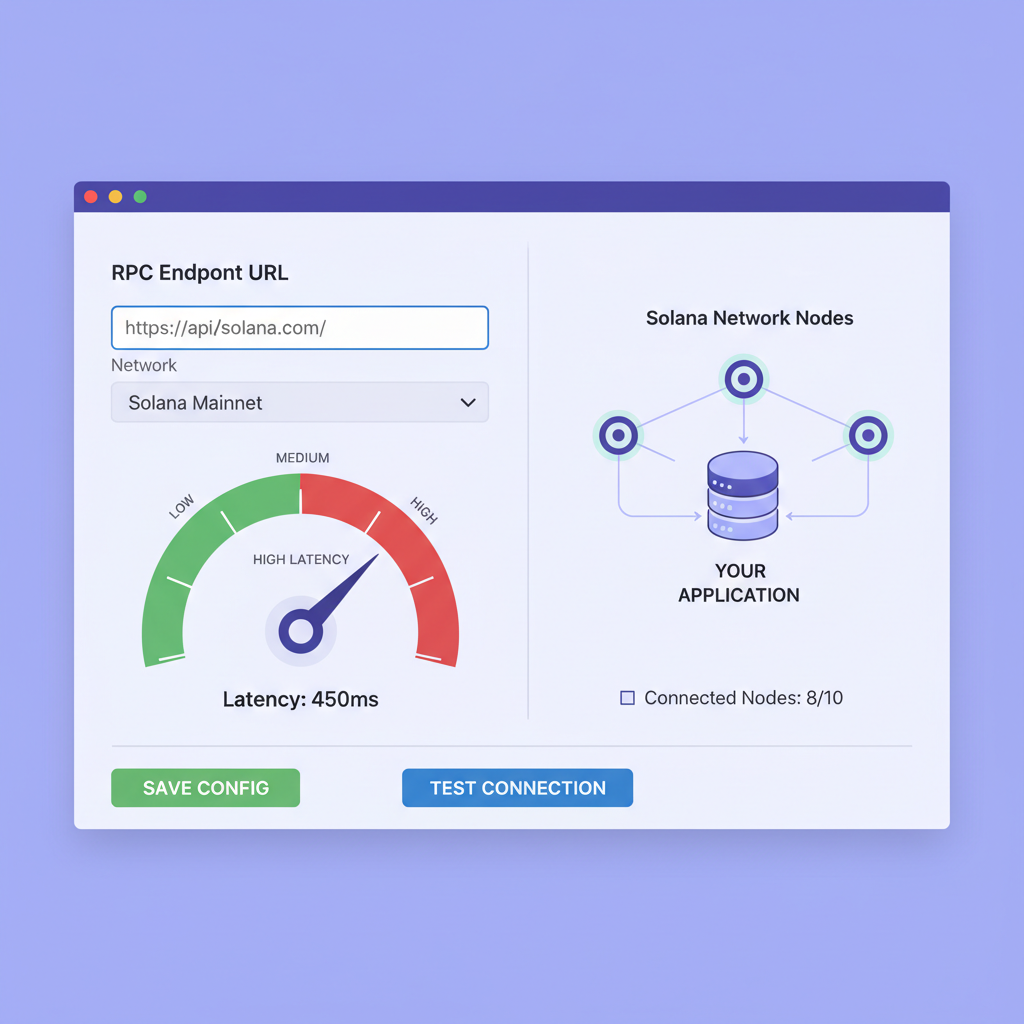The width and height of the screenshot is (1024, 1024).
Task: Toggle the Connected Nodes checkbox
Action: pyautogui.click(x=628, y=698)
